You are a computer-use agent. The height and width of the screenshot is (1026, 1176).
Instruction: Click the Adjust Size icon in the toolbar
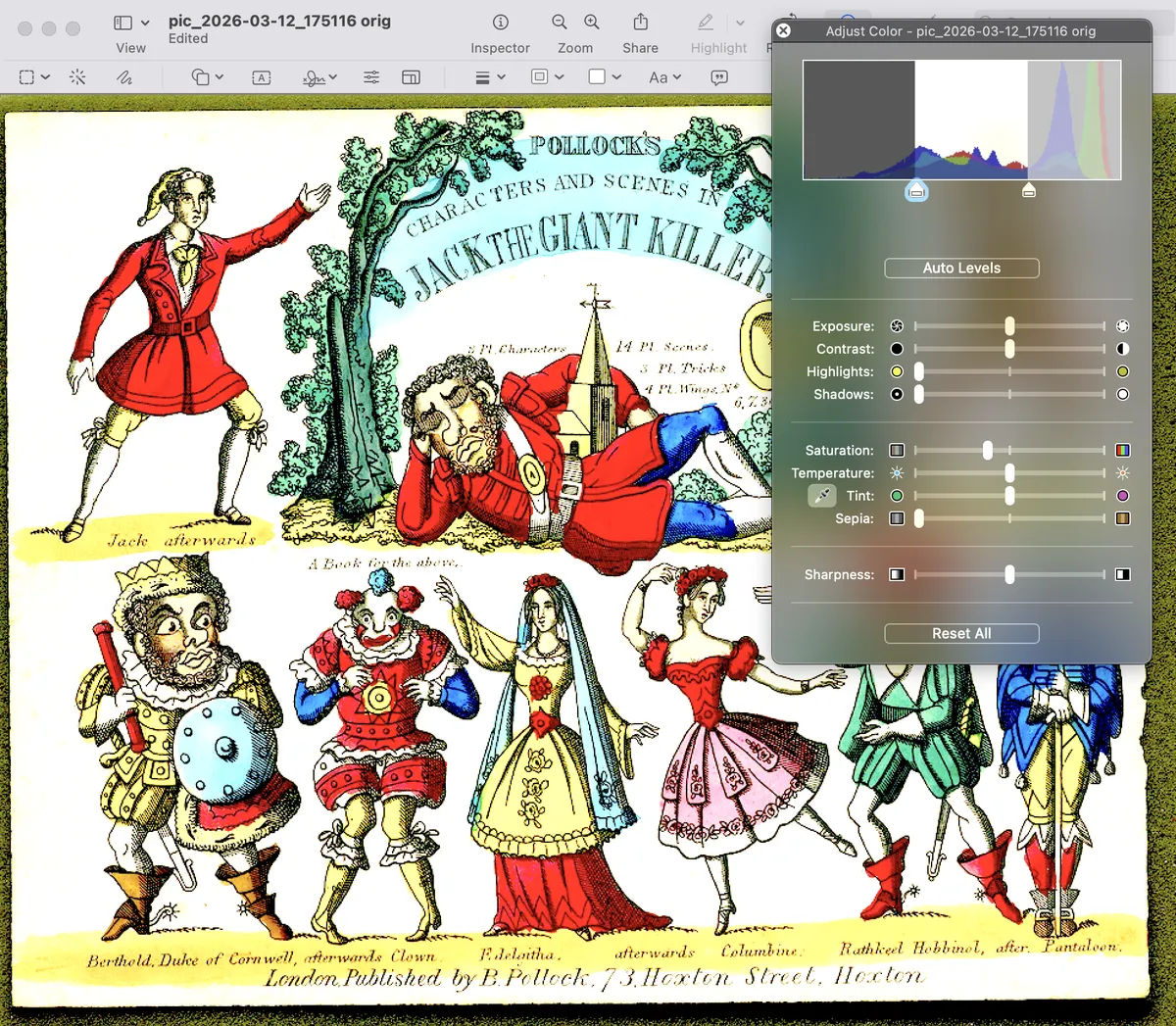[411, 76]
